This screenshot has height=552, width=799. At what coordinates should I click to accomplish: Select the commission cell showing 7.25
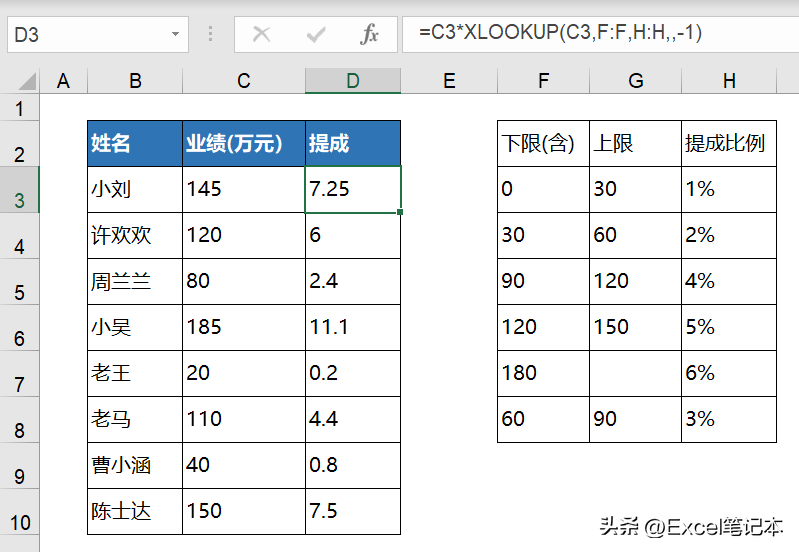pyautogui.click(x=353, y=190)
